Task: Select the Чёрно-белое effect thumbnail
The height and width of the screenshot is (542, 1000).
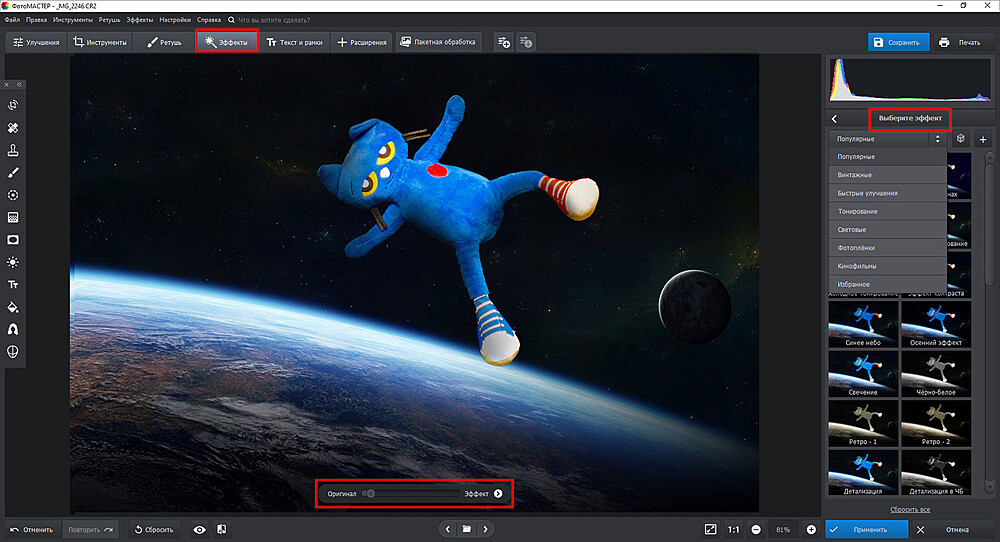Action: [936, 374]
